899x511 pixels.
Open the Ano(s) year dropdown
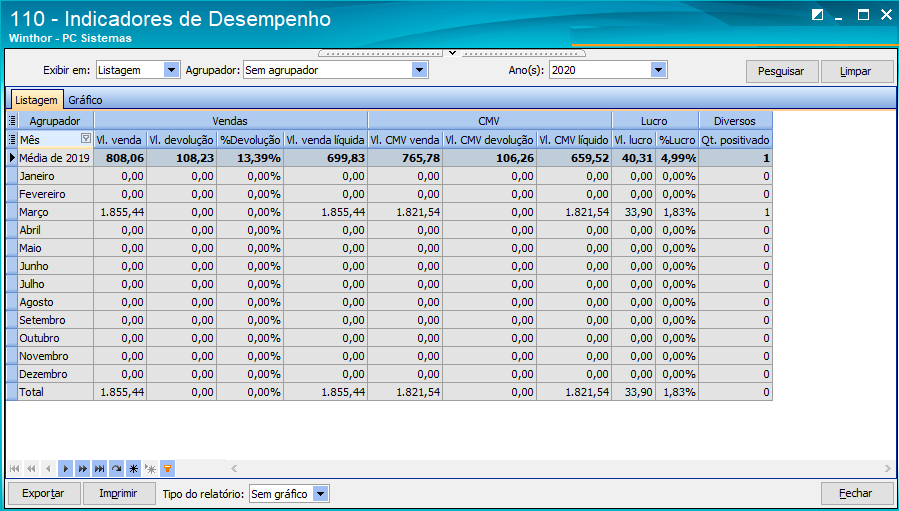point(658,70)
